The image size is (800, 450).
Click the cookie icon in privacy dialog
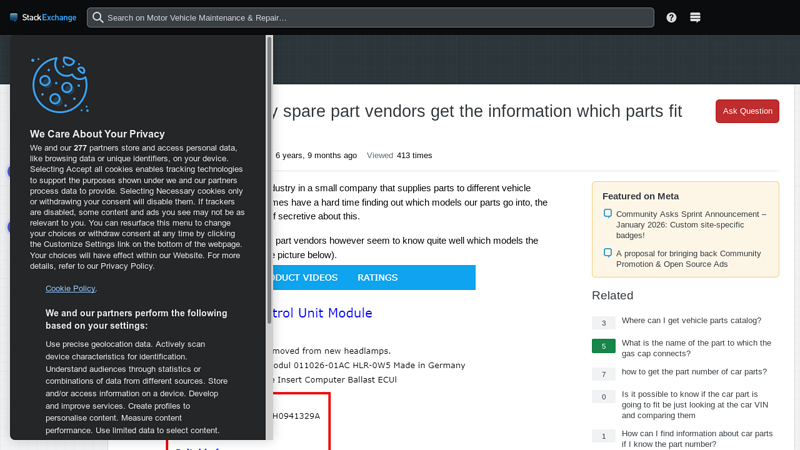point(60,85)
